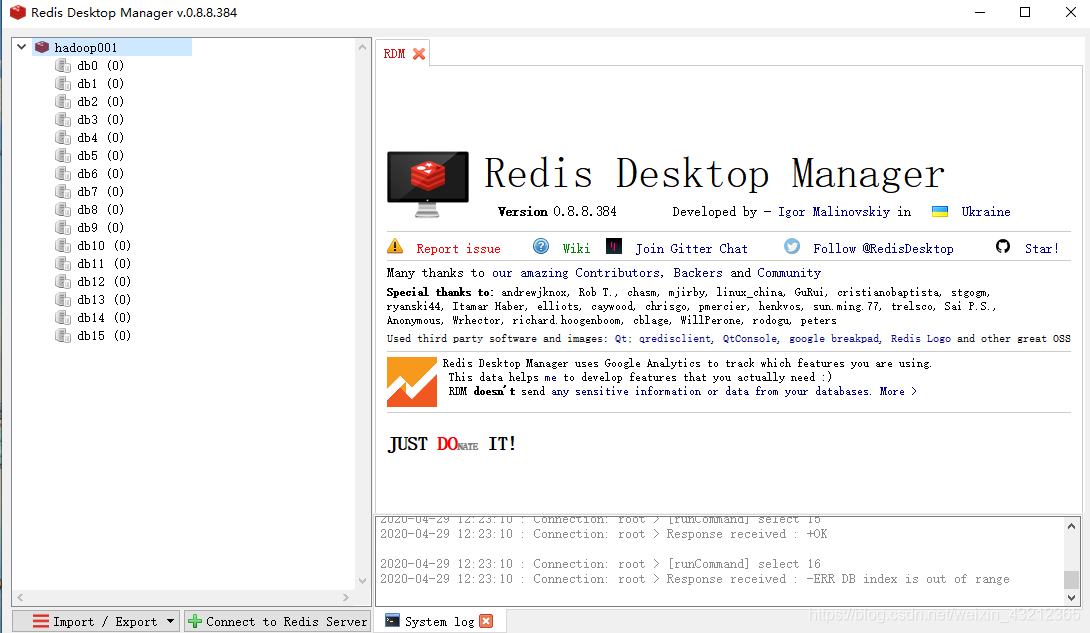Open the More > analytics link
The height and width of the screenshot is (633, 1090).
(x=898, y=392)
